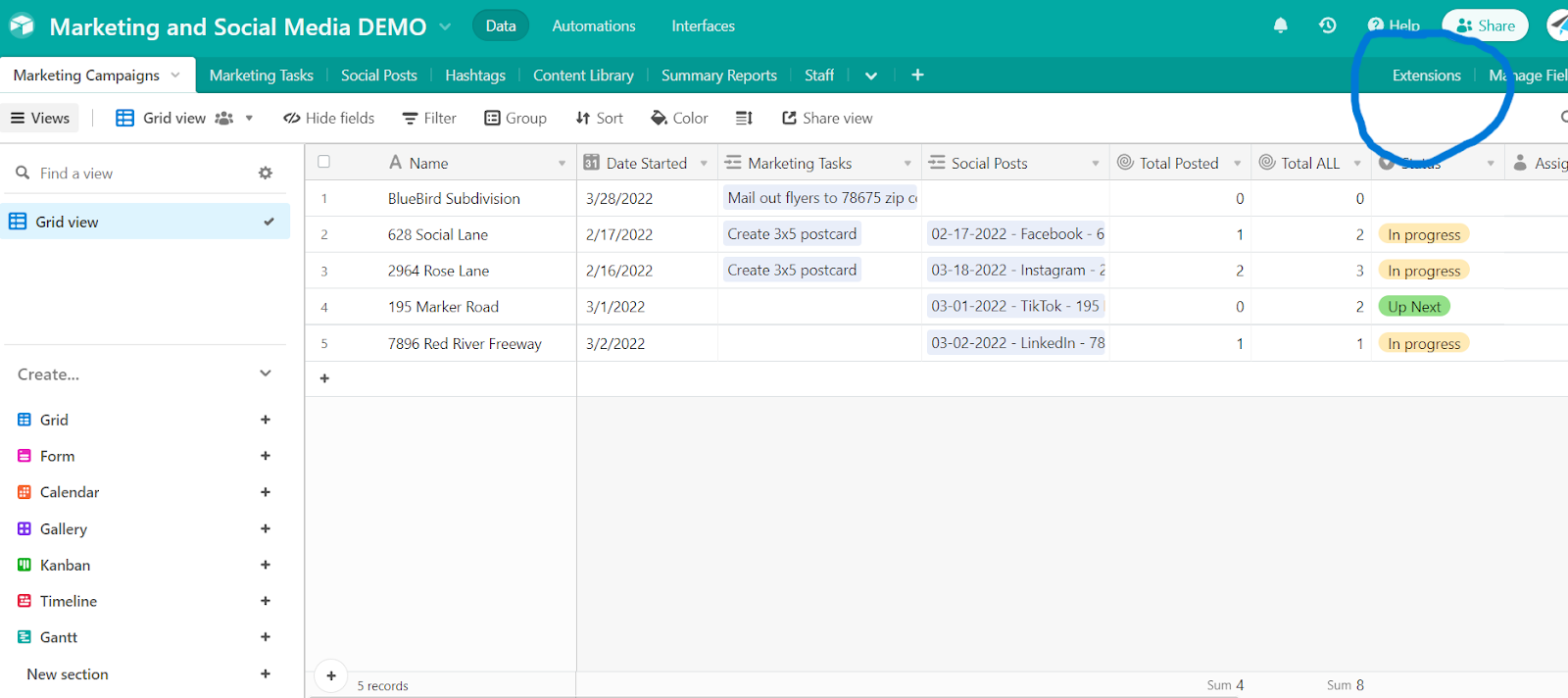
Task: Click the row height icon
Action: click(x=744, y=118)
